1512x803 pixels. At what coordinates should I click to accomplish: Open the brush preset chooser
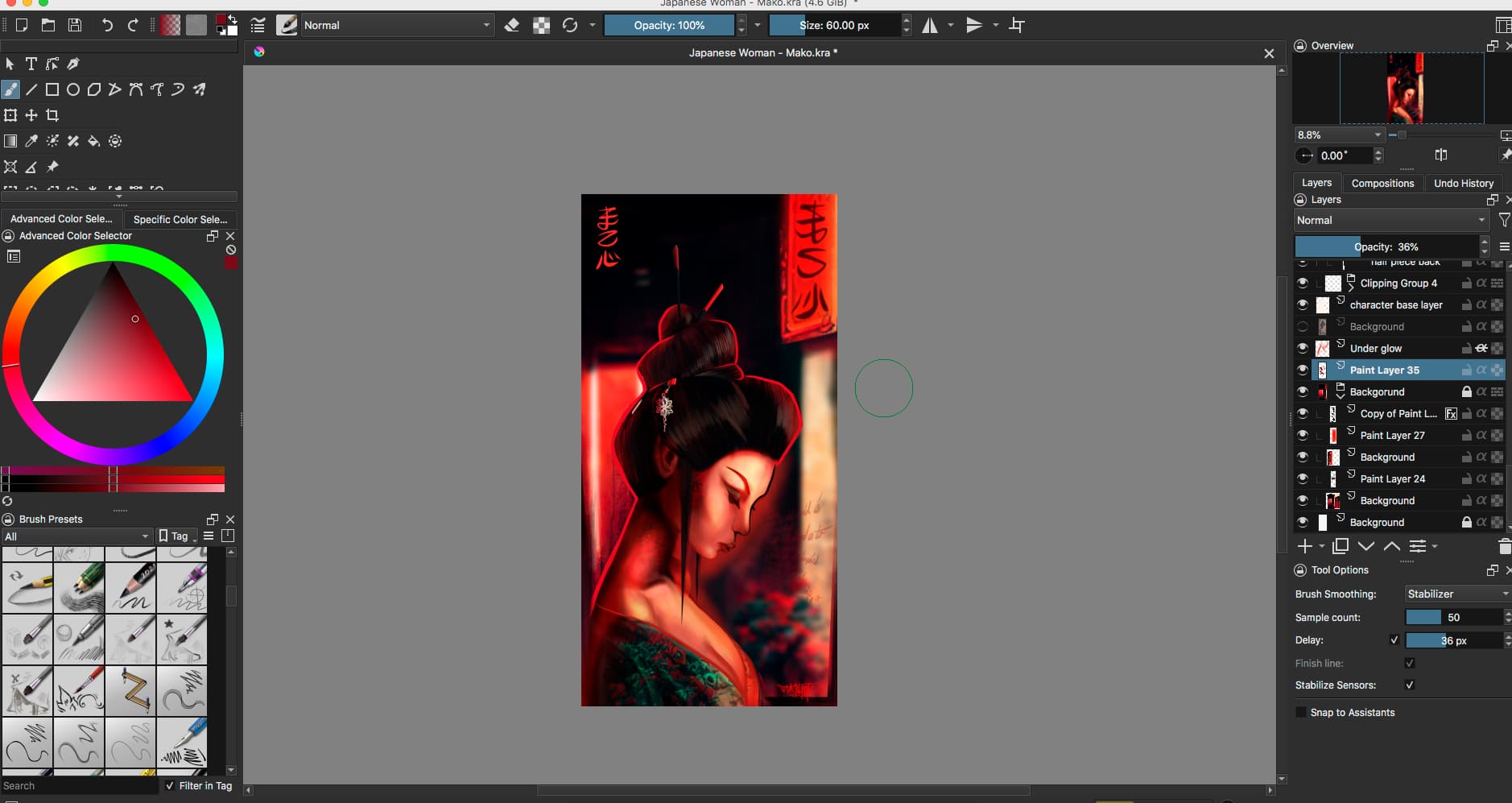287,25
